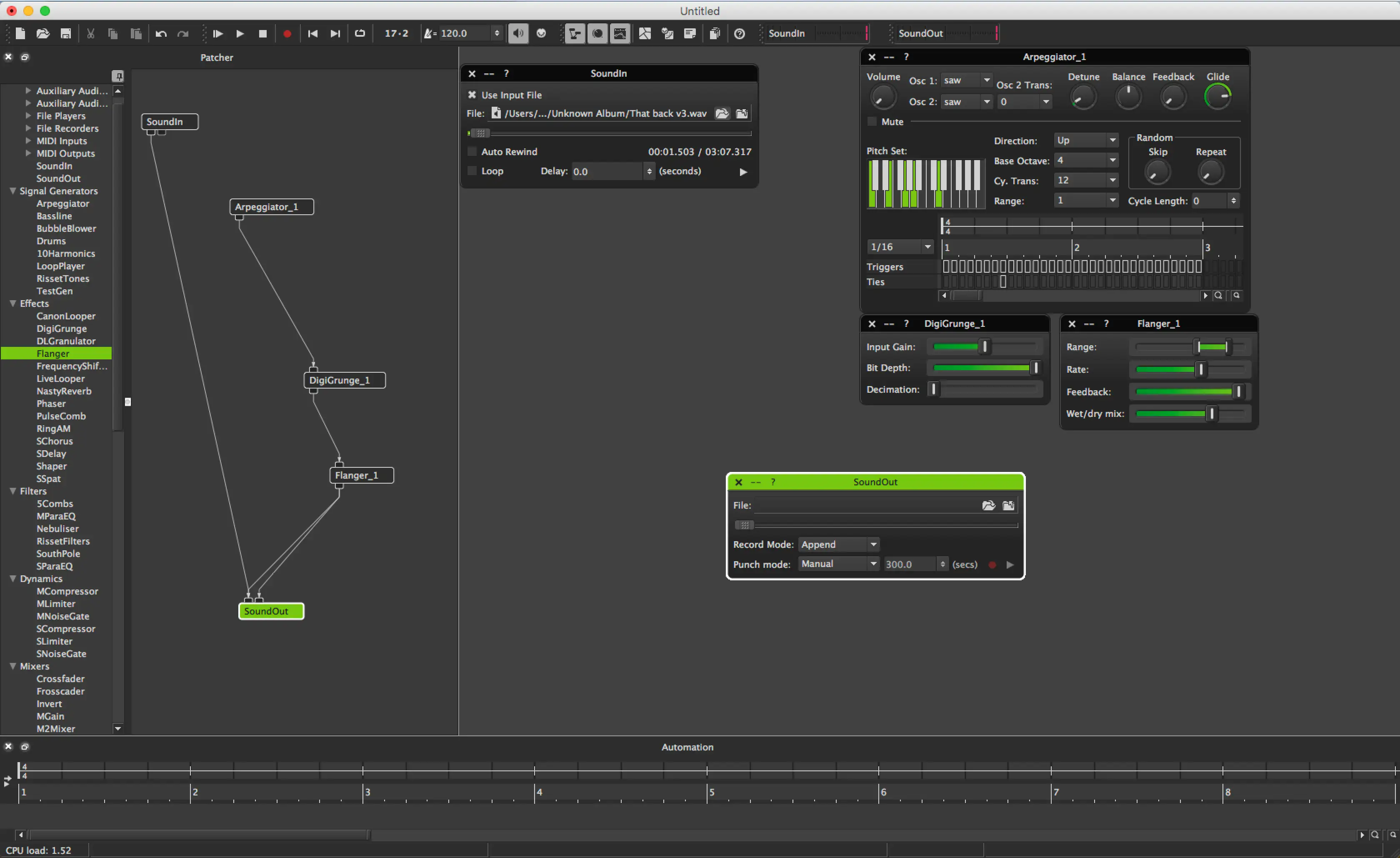Open the Record Mode Append dropdown
1400x858 pixels.
[x=839, y=544]
